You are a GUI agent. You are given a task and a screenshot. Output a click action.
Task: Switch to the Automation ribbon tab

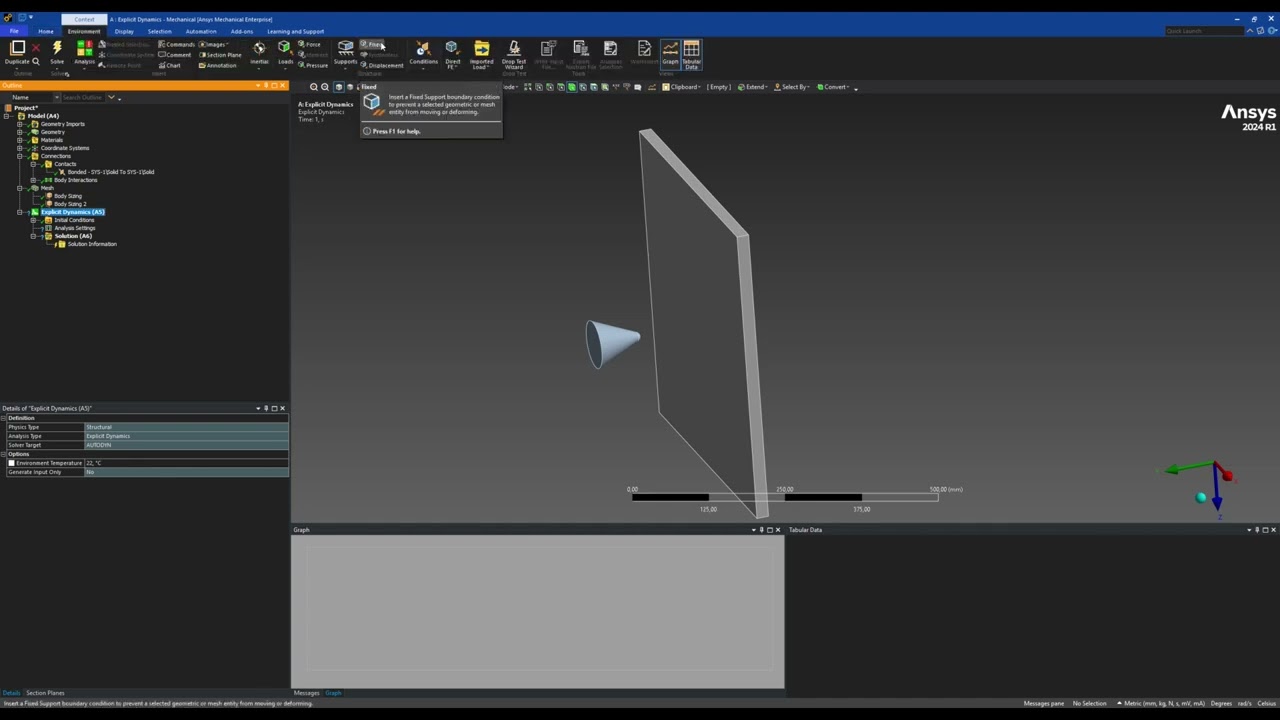coord(201,31)
